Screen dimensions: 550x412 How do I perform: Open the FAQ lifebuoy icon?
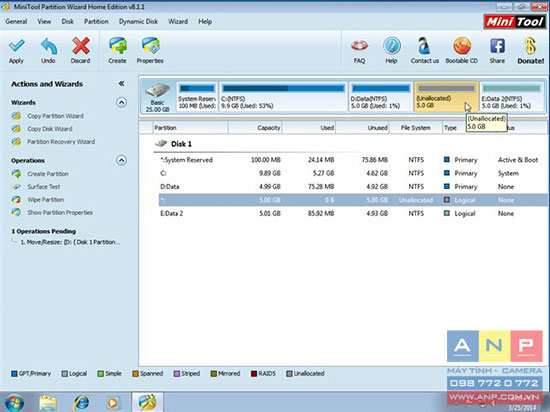coord(360,46)
